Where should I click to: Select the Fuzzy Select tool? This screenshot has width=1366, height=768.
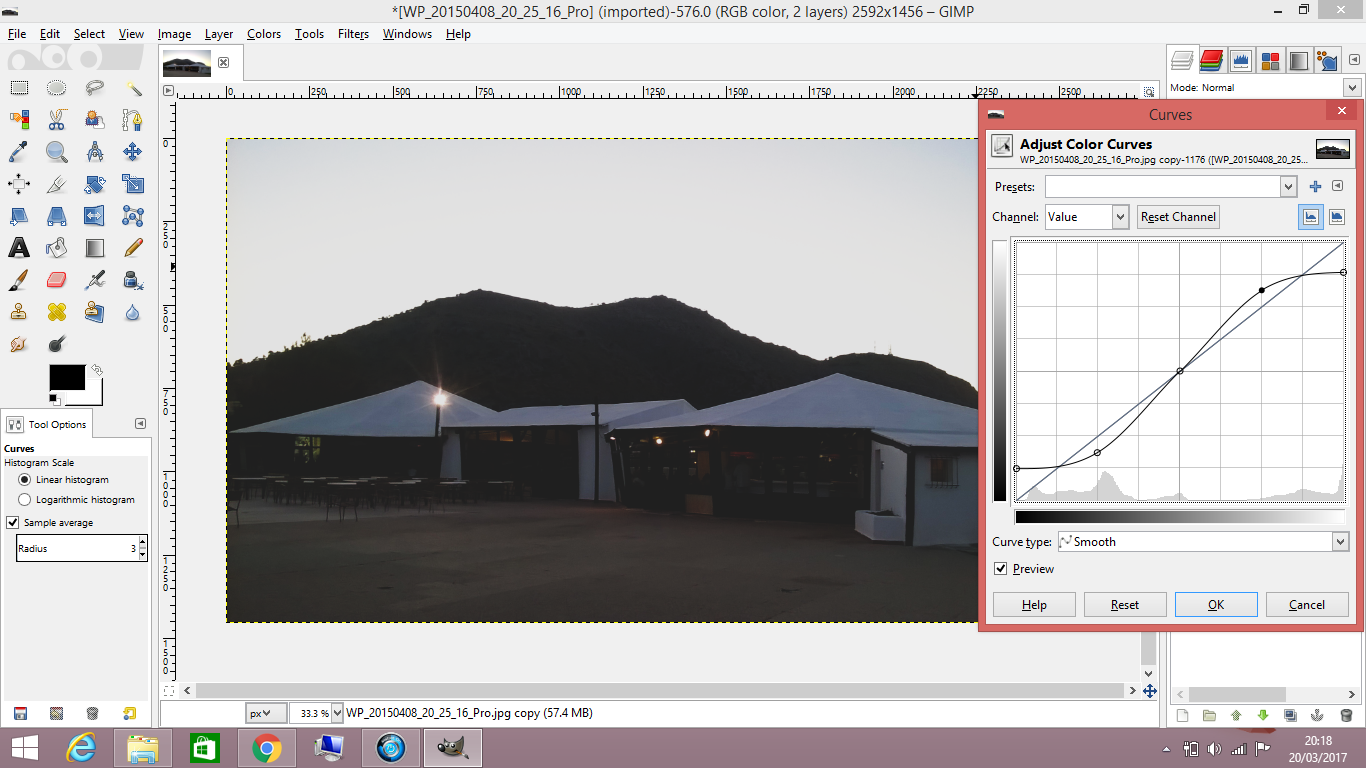coord(134,88)
